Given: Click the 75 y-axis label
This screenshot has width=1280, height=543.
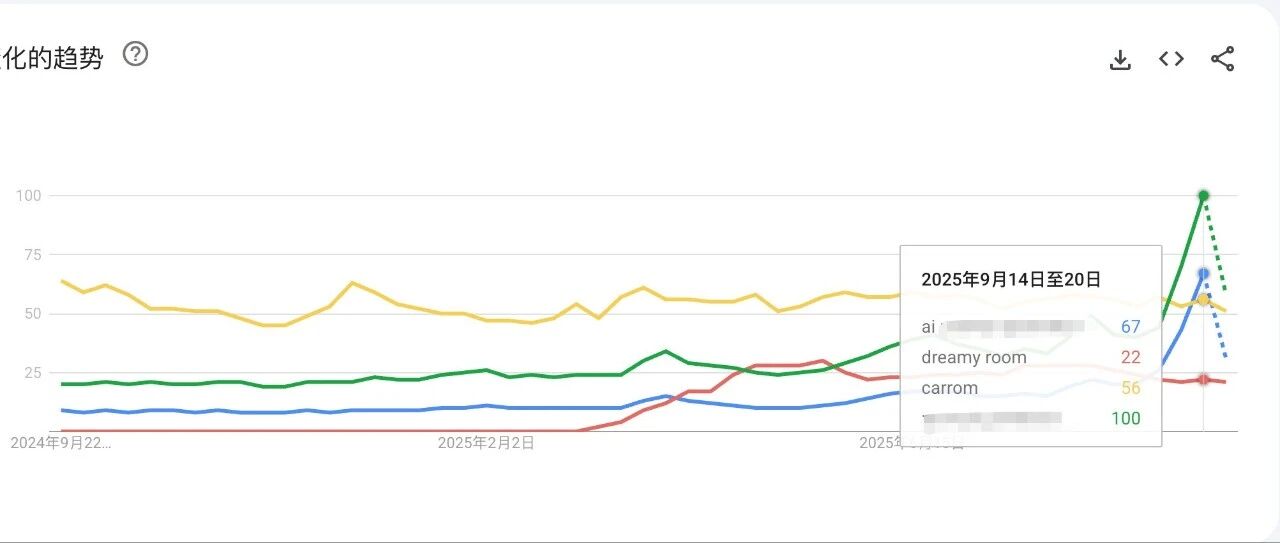Looking at the screenshot, I should 32,254.
